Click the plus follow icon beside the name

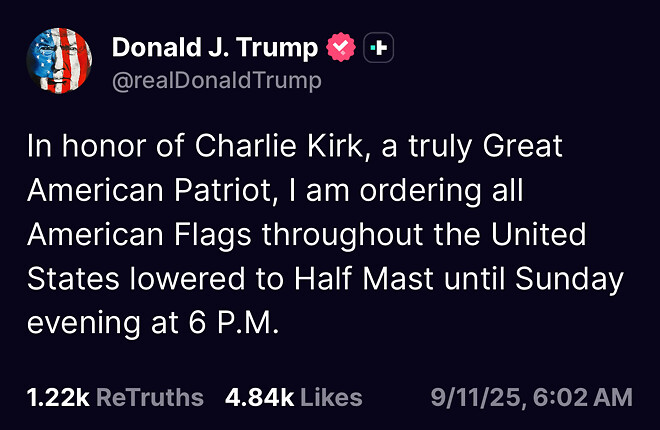[378, 48]
